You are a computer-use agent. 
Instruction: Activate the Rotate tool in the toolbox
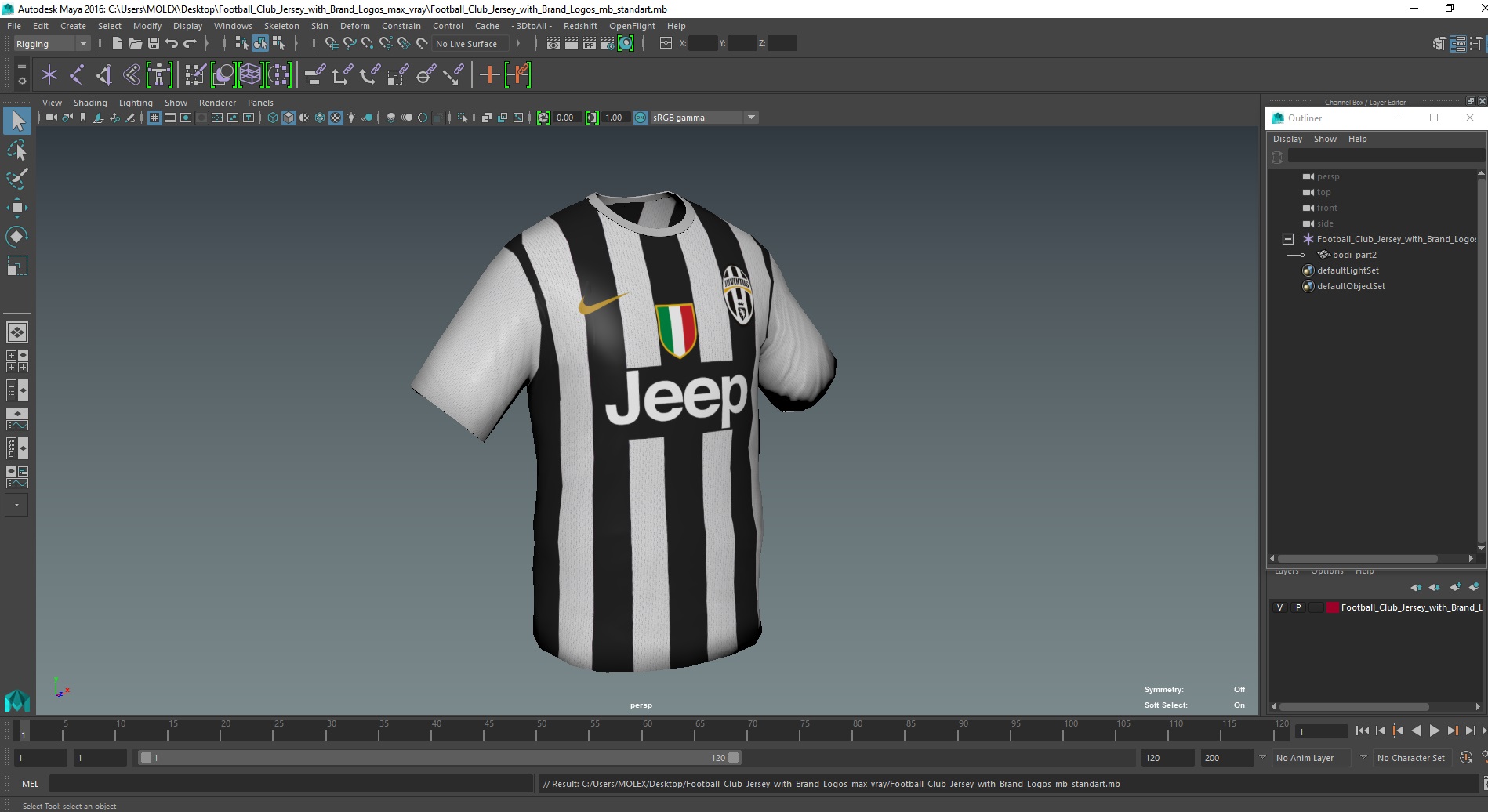[x=17, y=237]
